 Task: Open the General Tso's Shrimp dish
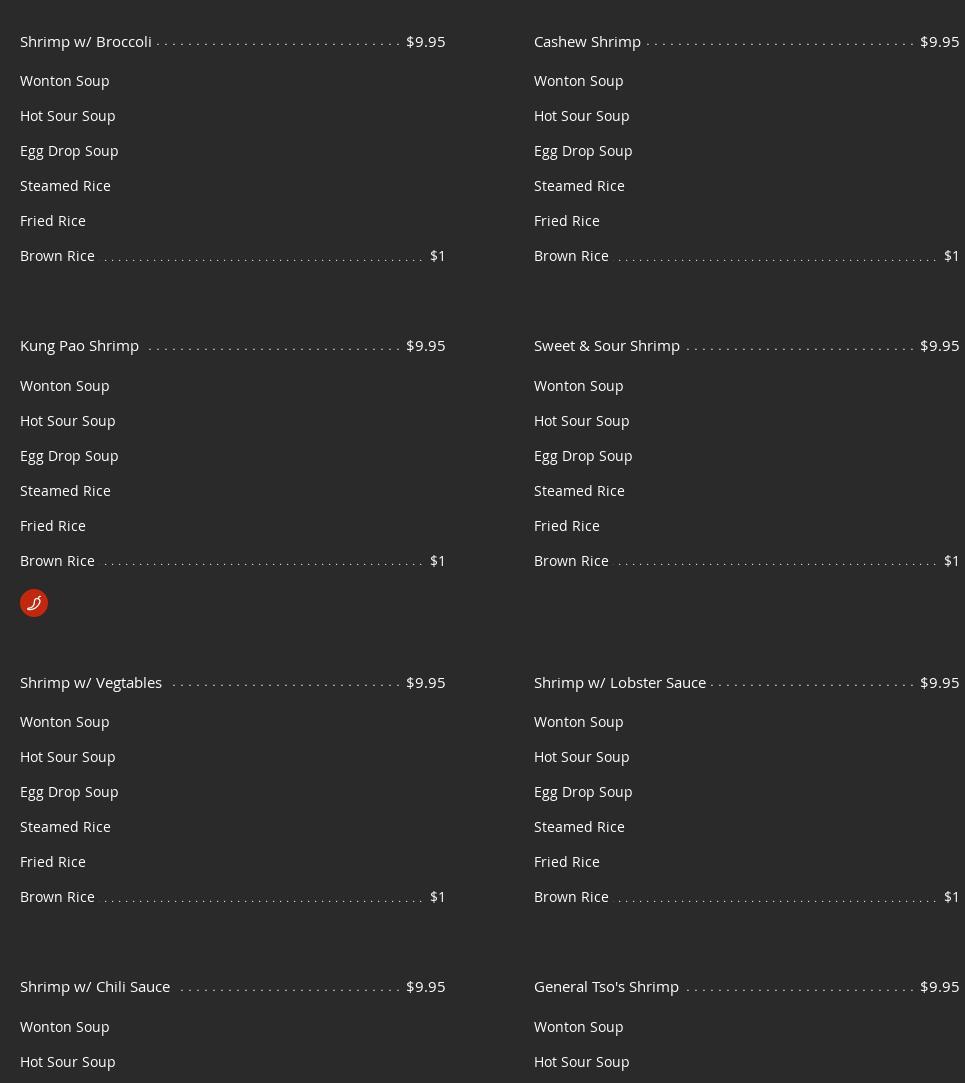coord(606,987)
